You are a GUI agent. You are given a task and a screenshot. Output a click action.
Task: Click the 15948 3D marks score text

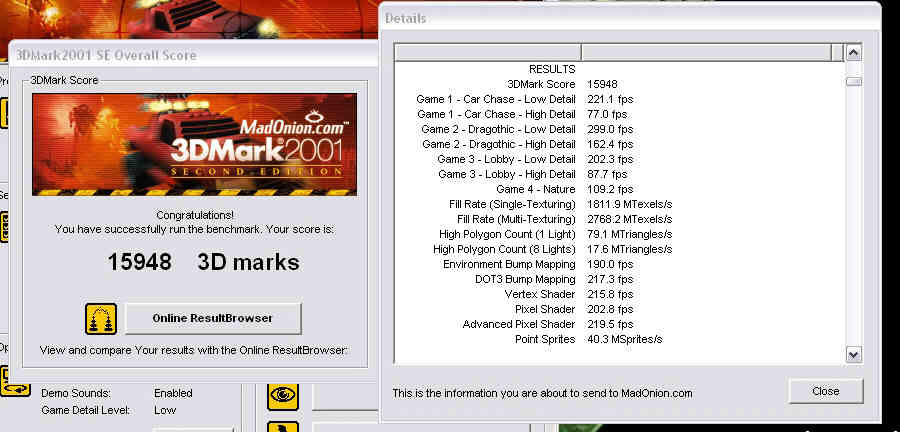(x=203, y=262)
